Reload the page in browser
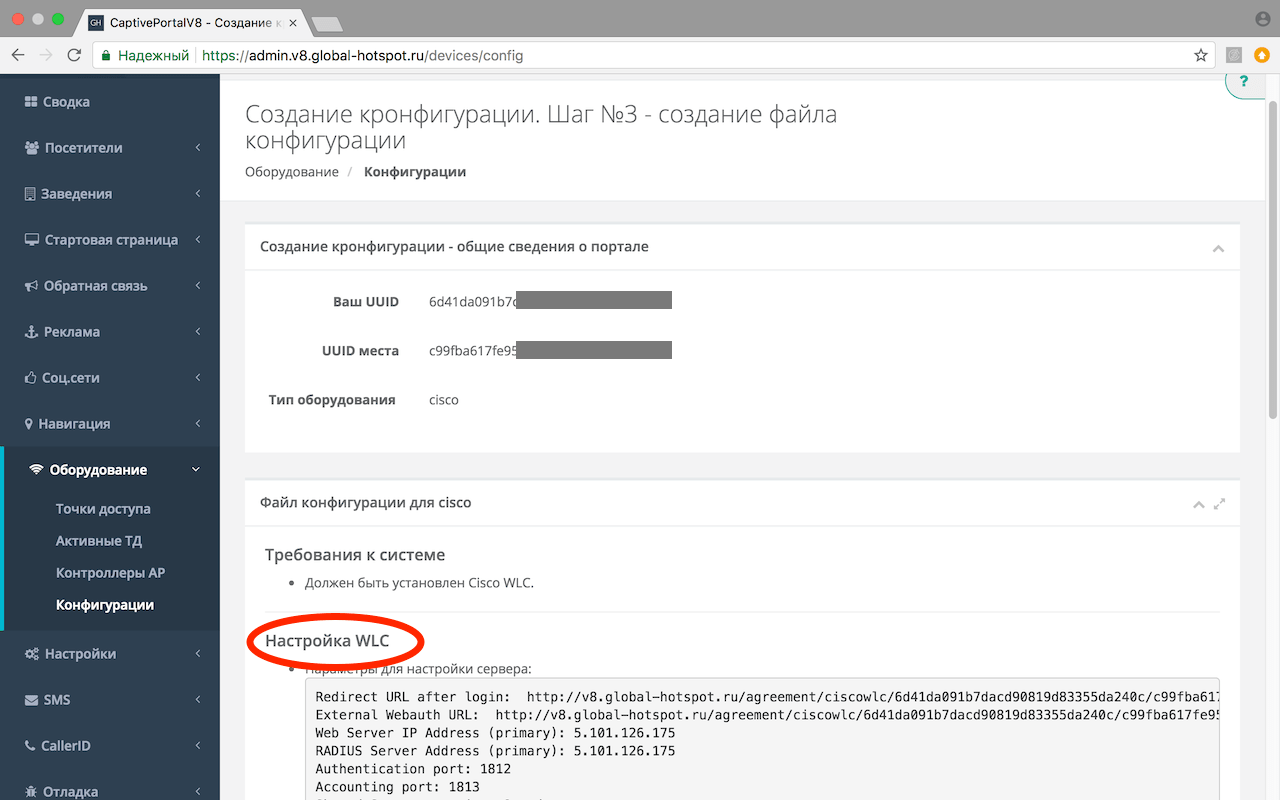The width and height of the screenshot is (1280, 800). tap(74, 56)
